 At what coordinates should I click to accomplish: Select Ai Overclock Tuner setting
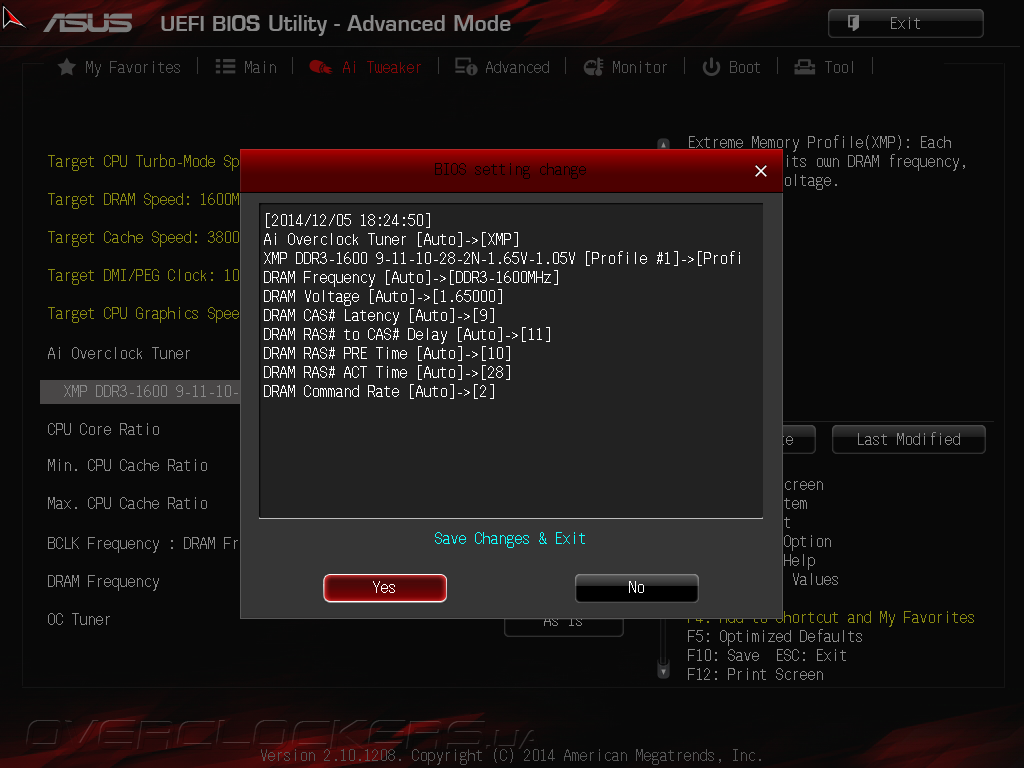click(x=119, y=353)
